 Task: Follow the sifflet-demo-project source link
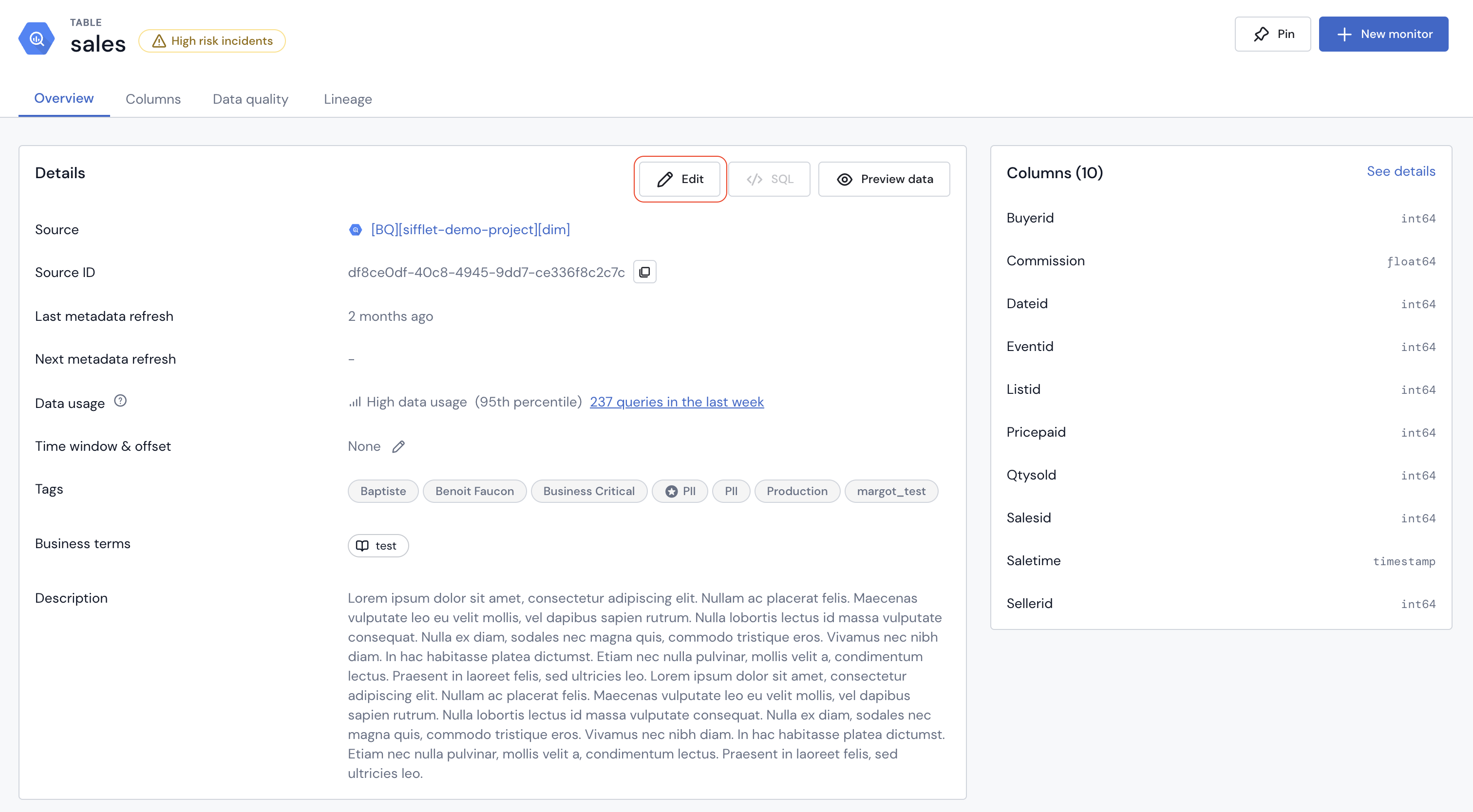(470, 230)
